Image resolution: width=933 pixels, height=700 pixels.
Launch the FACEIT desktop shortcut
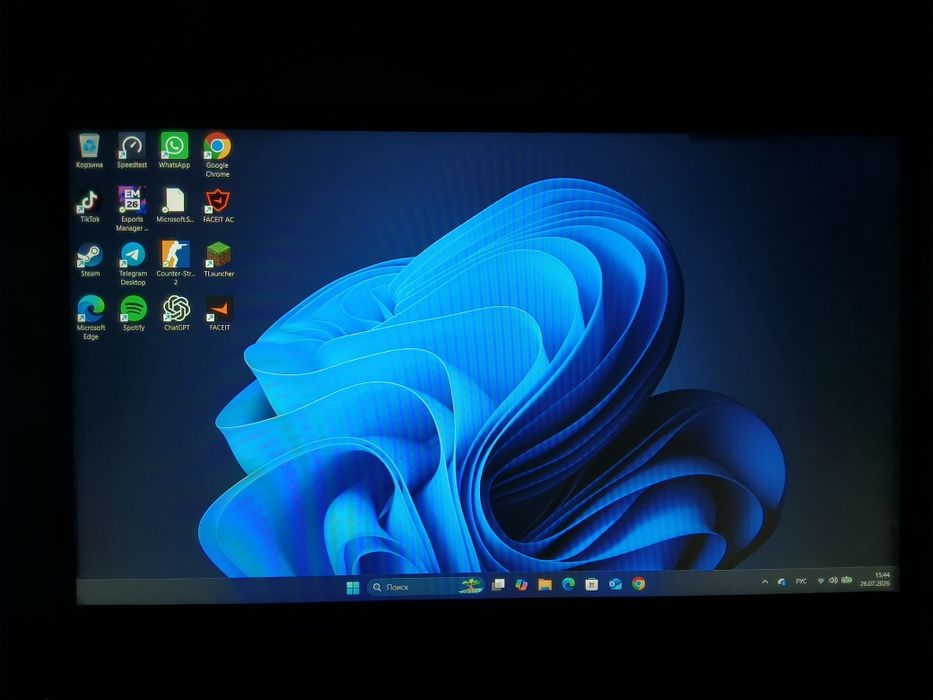[220, 314]
